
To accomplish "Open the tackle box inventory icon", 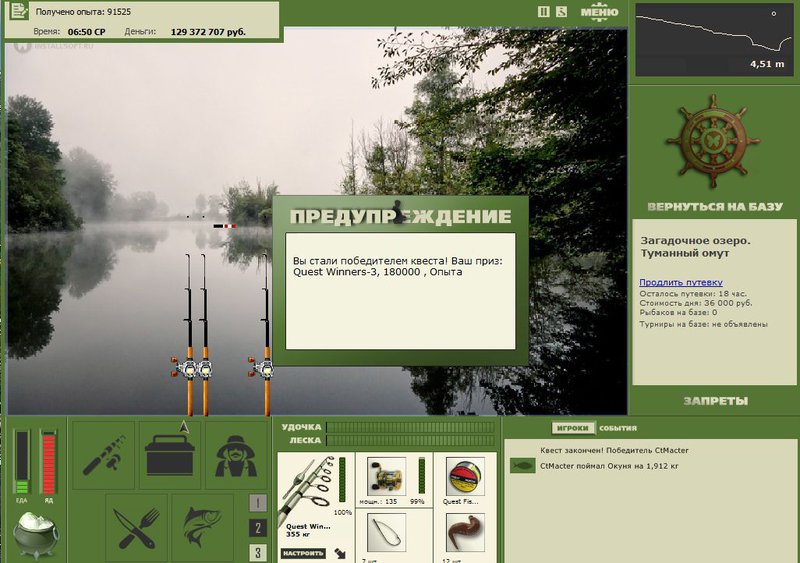I will click(x=170, y=455).
